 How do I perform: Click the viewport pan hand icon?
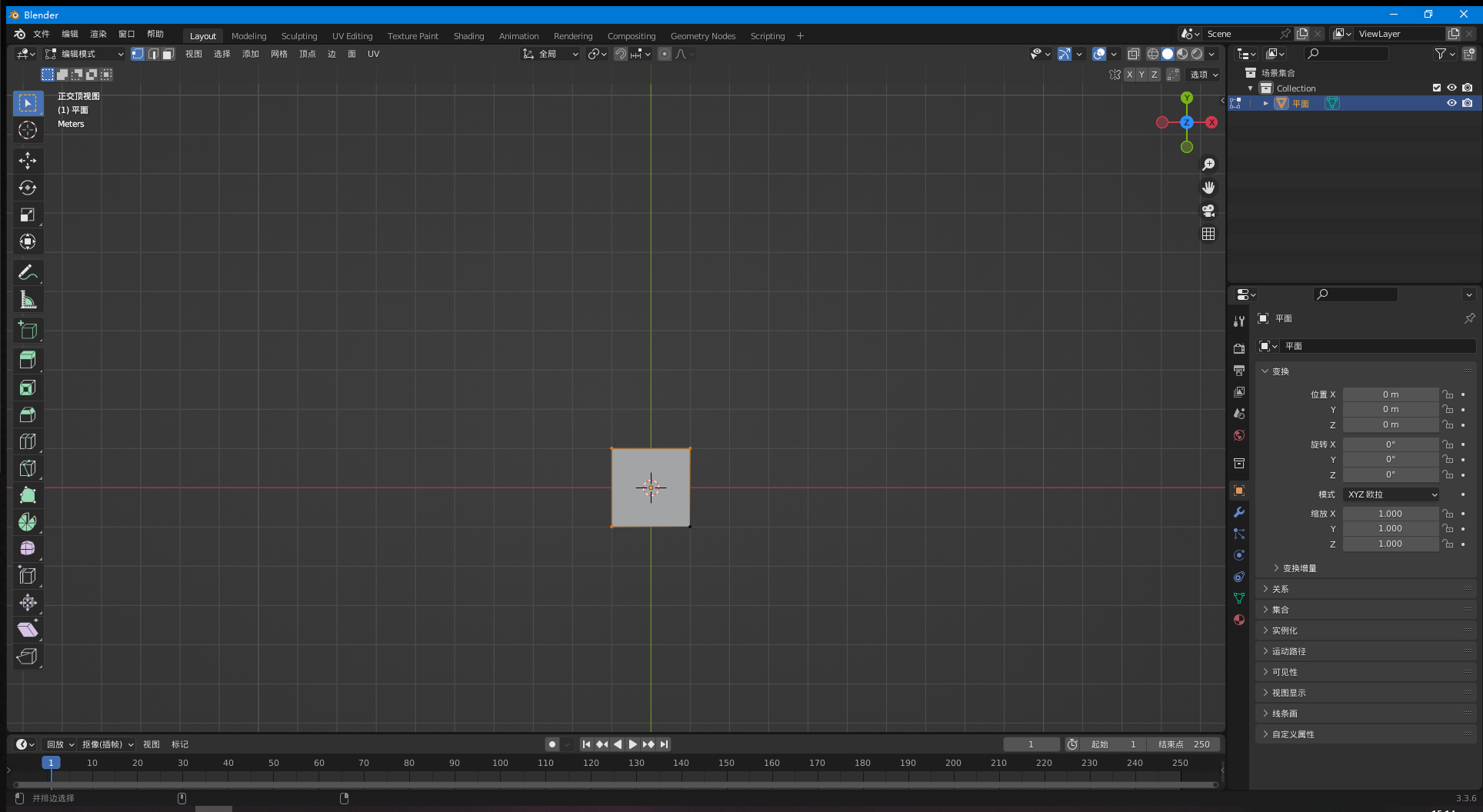pos(1208,188)
